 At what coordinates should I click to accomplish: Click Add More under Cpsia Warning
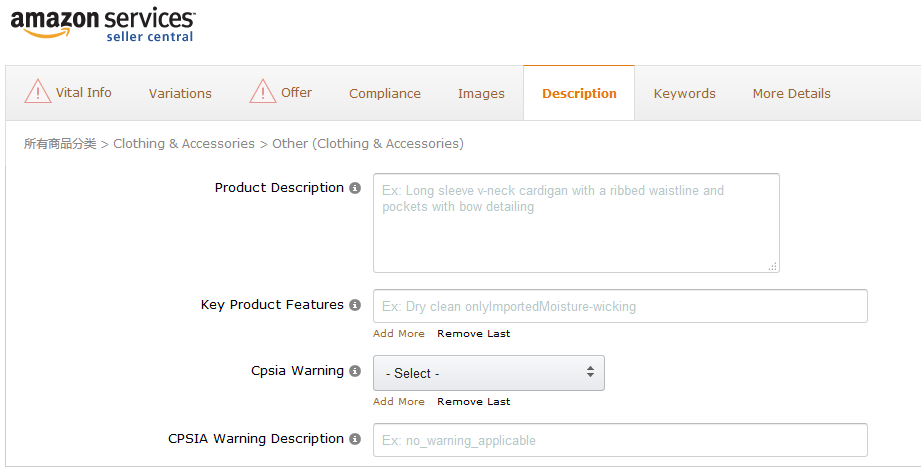(398, 402)
